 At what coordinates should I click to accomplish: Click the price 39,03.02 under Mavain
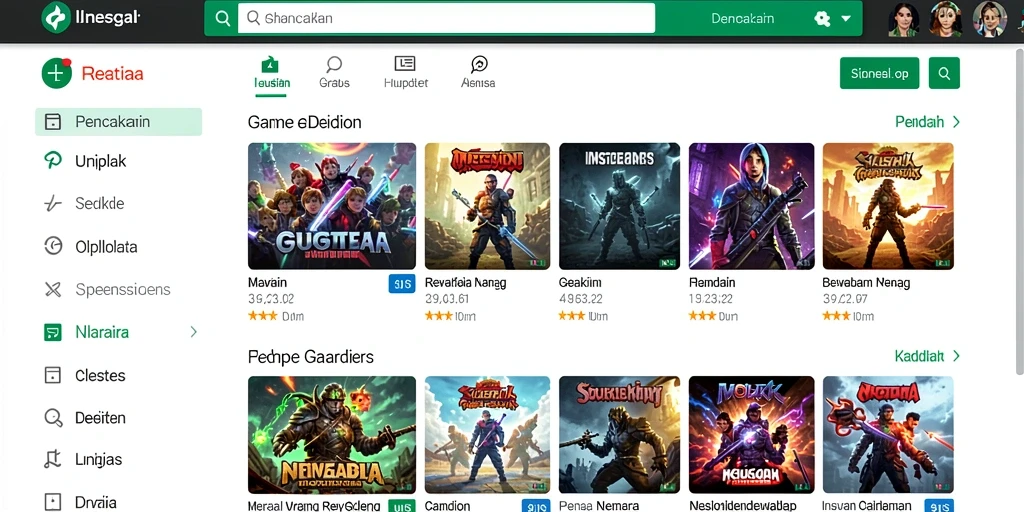coord(271,299)
